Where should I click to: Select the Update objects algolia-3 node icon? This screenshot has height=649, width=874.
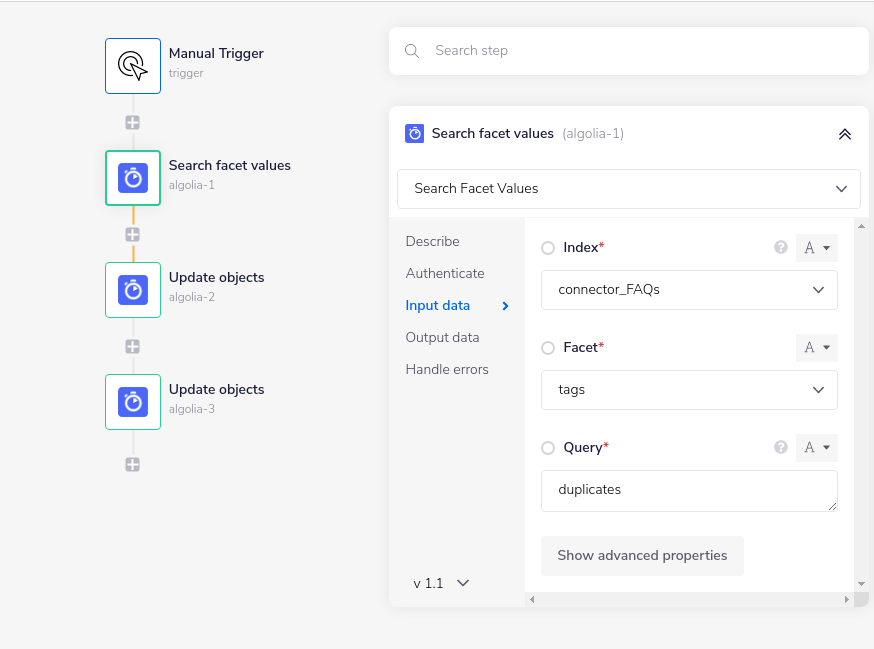click(x=133, y=402)
